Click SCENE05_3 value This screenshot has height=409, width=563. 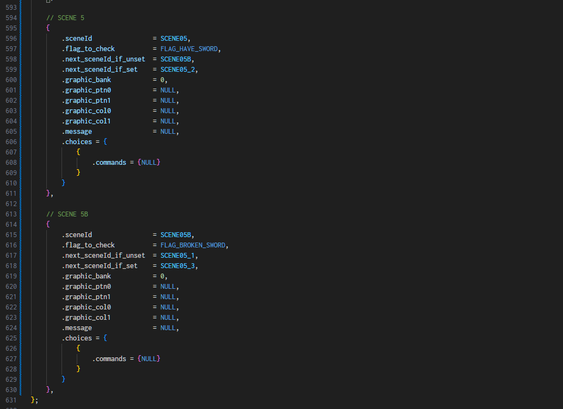pyautogui.click(x=177, y=266)
